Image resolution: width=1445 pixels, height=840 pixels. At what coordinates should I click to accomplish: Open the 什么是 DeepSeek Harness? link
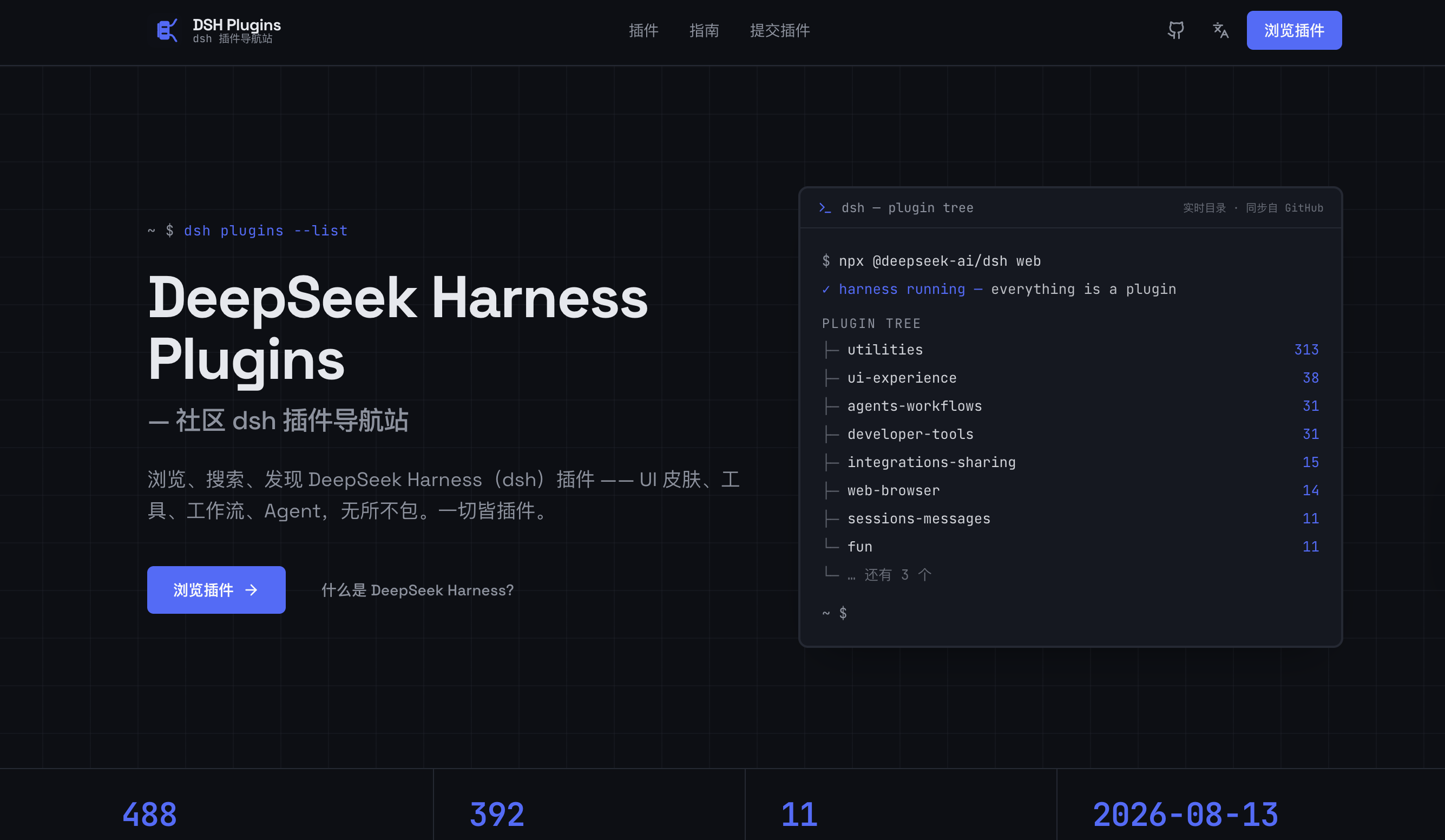pos(417,590)
